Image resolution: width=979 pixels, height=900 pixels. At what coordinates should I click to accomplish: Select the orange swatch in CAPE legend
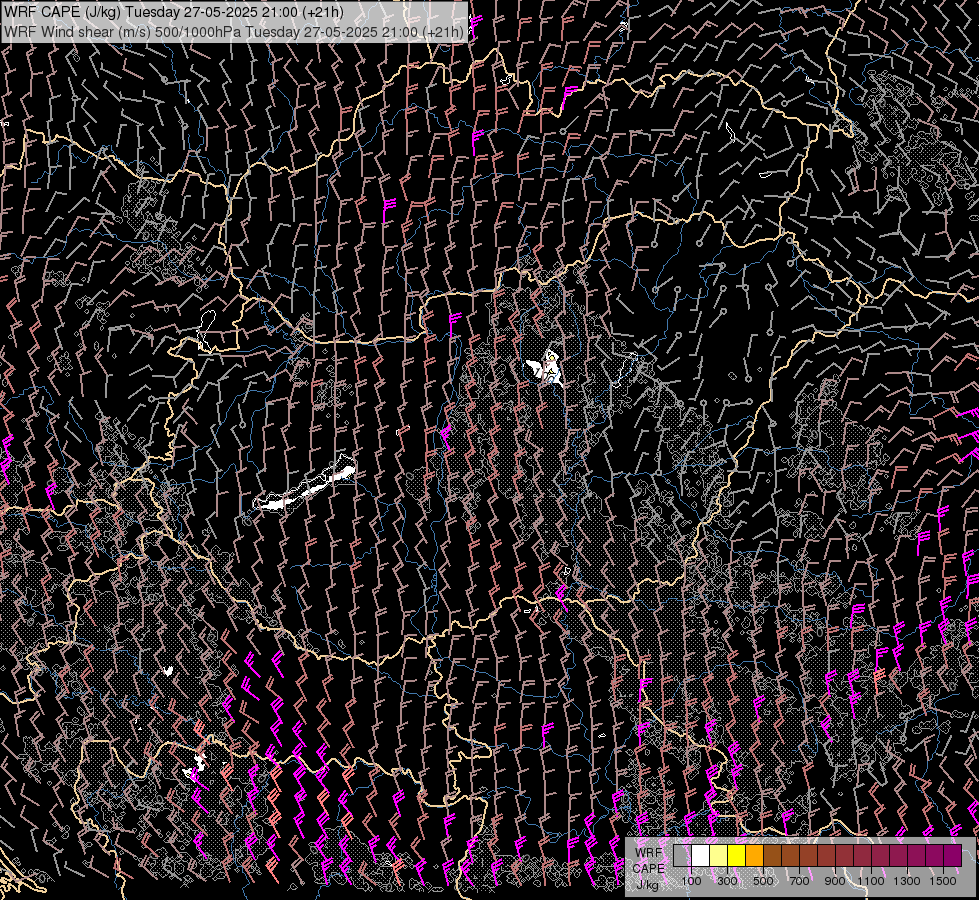755,856
